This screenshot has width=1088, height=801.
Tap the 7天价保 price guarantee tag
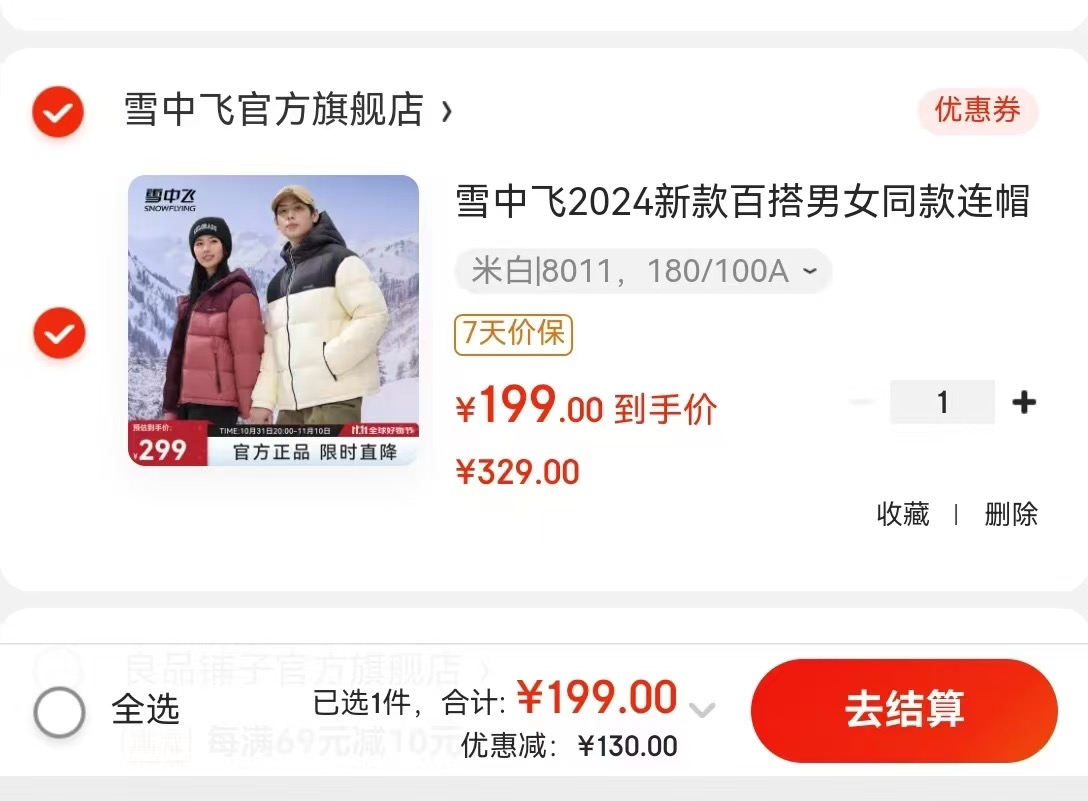click(513, 334)
